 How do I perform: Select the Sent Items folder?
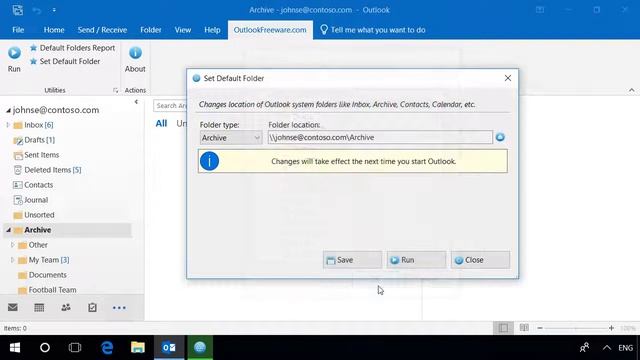coord(42,155)
